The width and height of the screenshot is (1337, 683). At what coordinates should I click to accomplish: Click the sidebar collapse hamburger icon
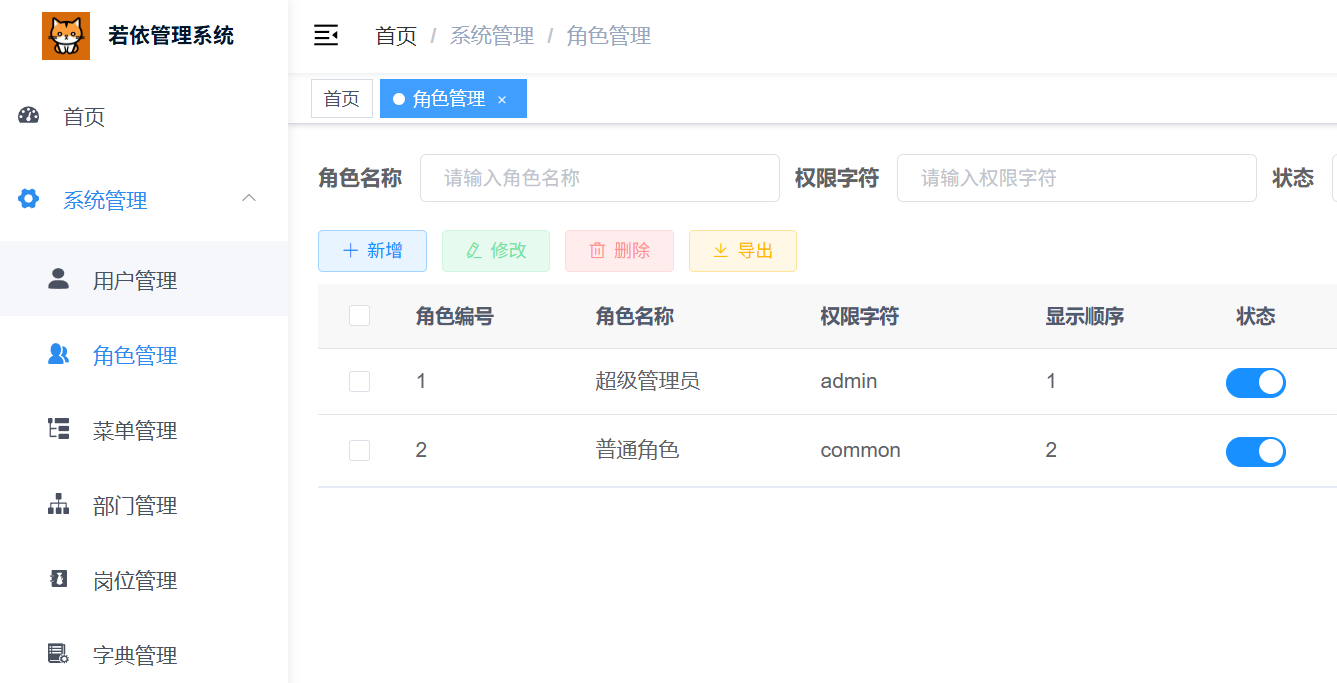[x=325, y=35]
